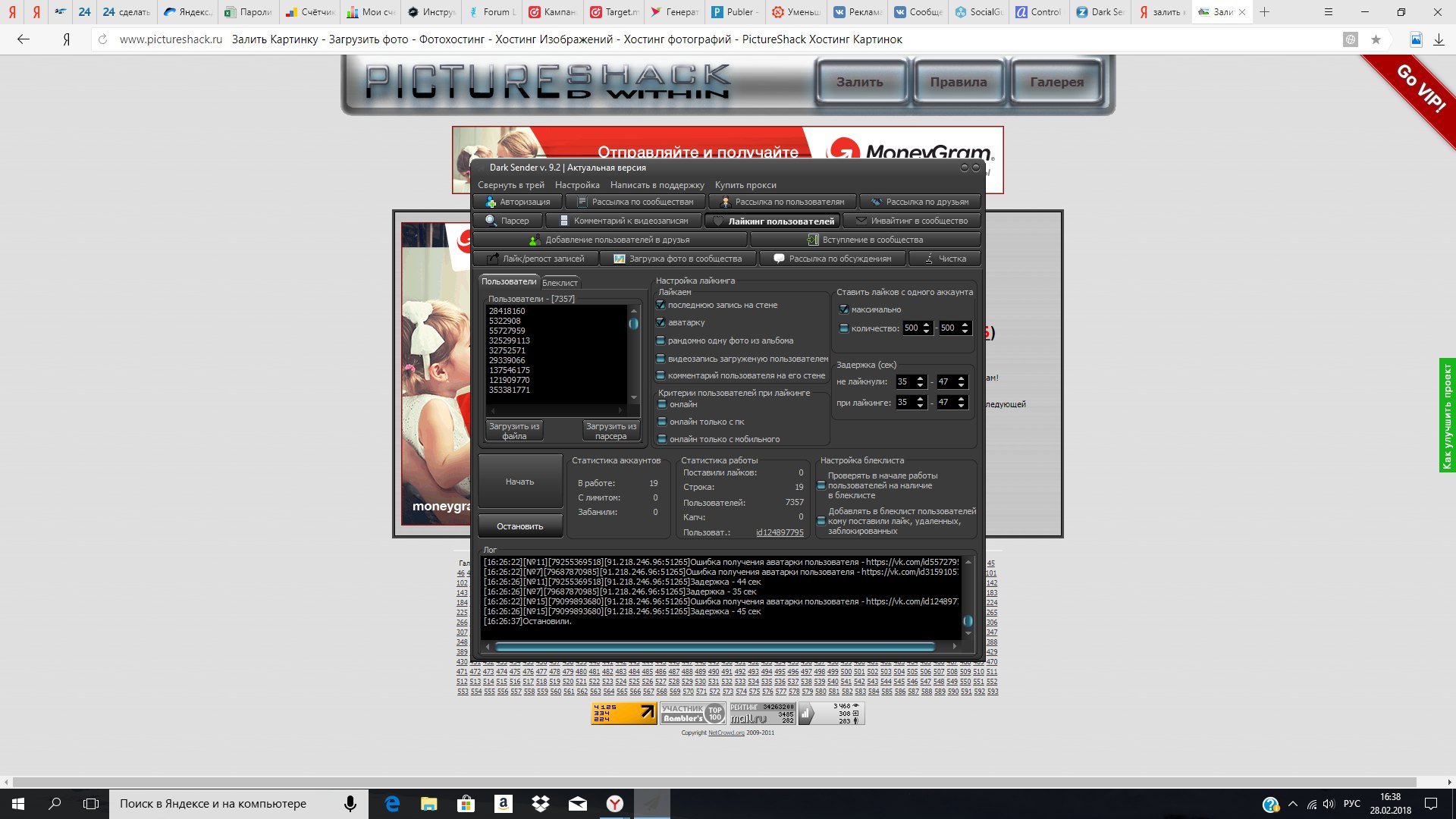
Task: Open Инвайтинг в сообщество module
Action: 912,221
